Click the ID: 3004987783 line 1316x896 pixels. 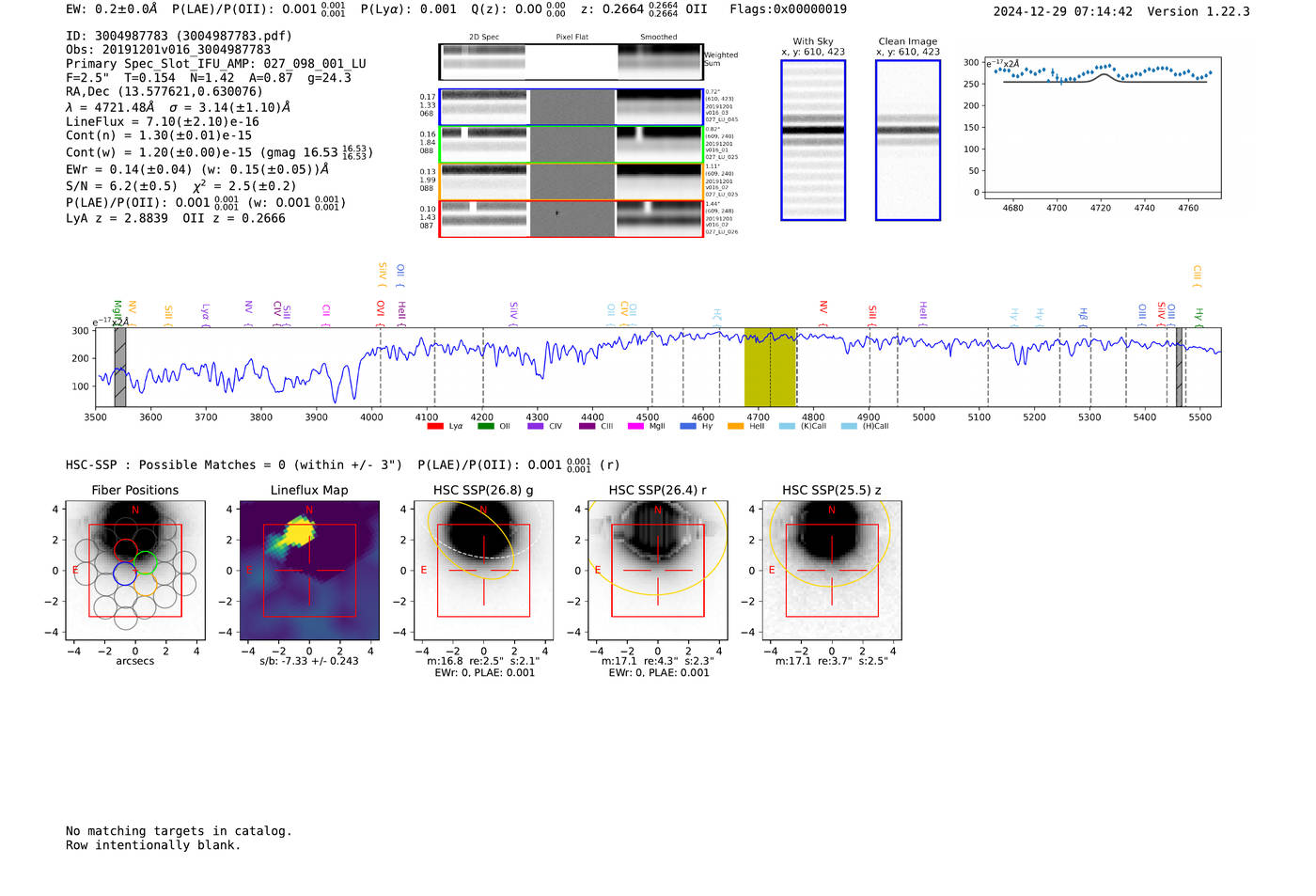[x=179, y=36]
